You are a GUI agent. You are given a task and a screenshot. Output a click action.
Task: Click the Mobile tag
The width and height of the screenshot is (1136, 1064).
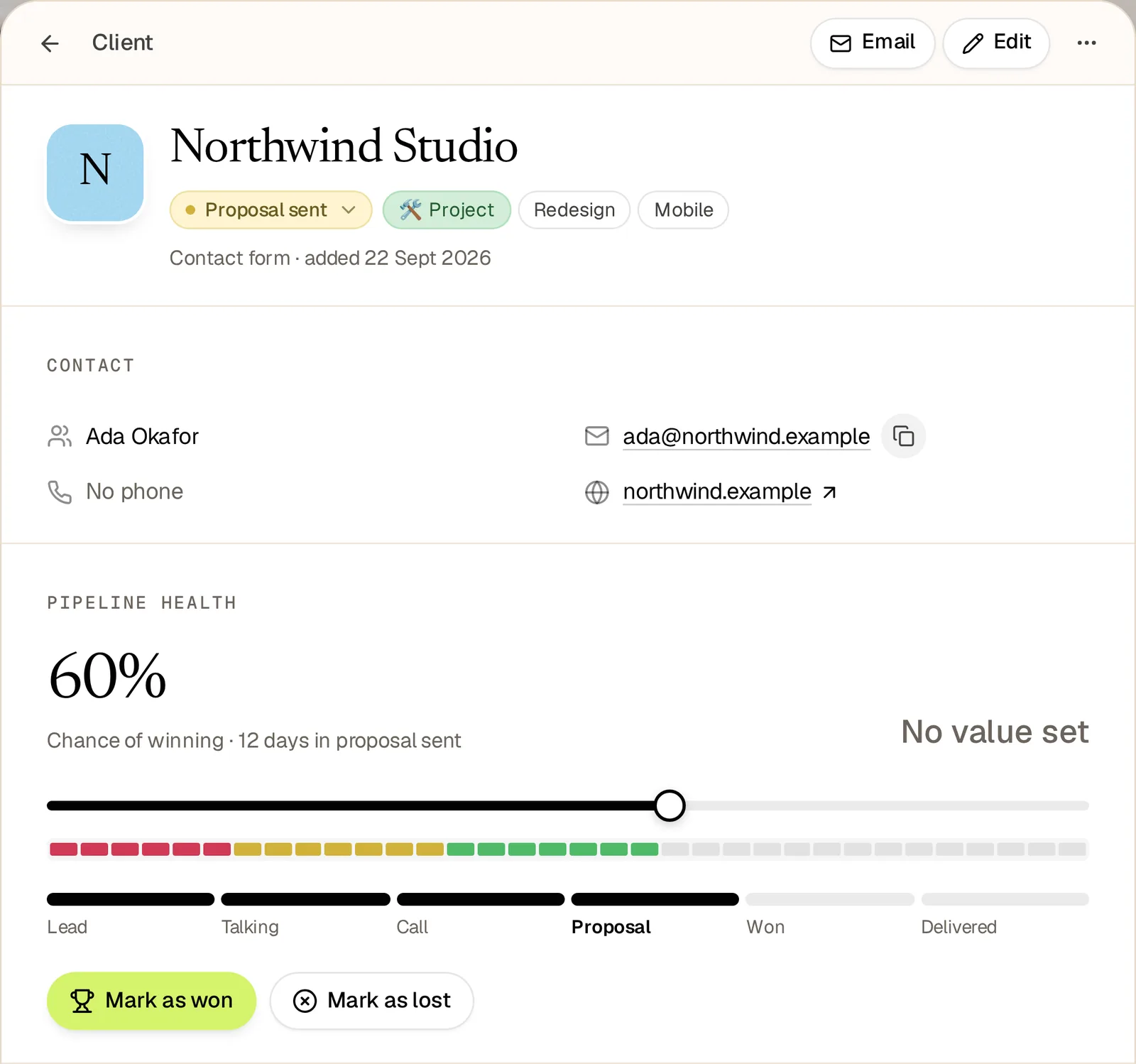[x=683, y=210]
